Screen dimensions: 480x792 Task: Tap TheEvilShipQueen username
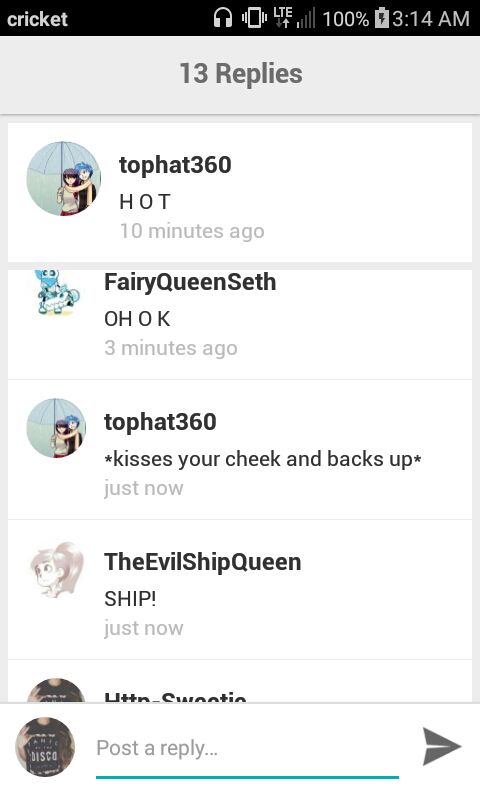(x=203, y=562)
